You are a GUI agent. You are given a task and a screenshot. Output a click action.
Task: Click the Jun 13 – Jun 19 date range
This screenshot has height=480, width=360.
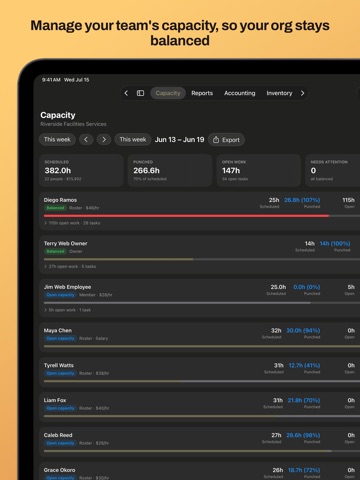pyautogui.click(x=179, y=140)
